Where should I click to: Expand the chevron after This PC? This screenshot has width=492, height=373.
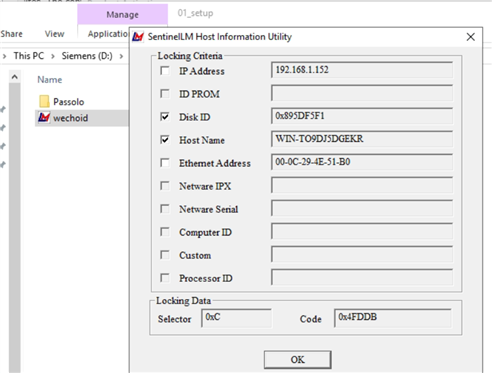point(53,56)
